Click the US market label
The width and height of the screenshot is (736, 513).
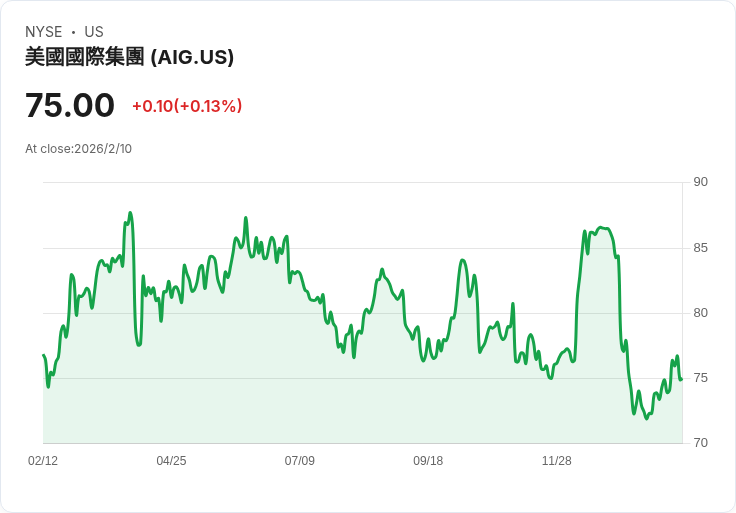(94, 32)
